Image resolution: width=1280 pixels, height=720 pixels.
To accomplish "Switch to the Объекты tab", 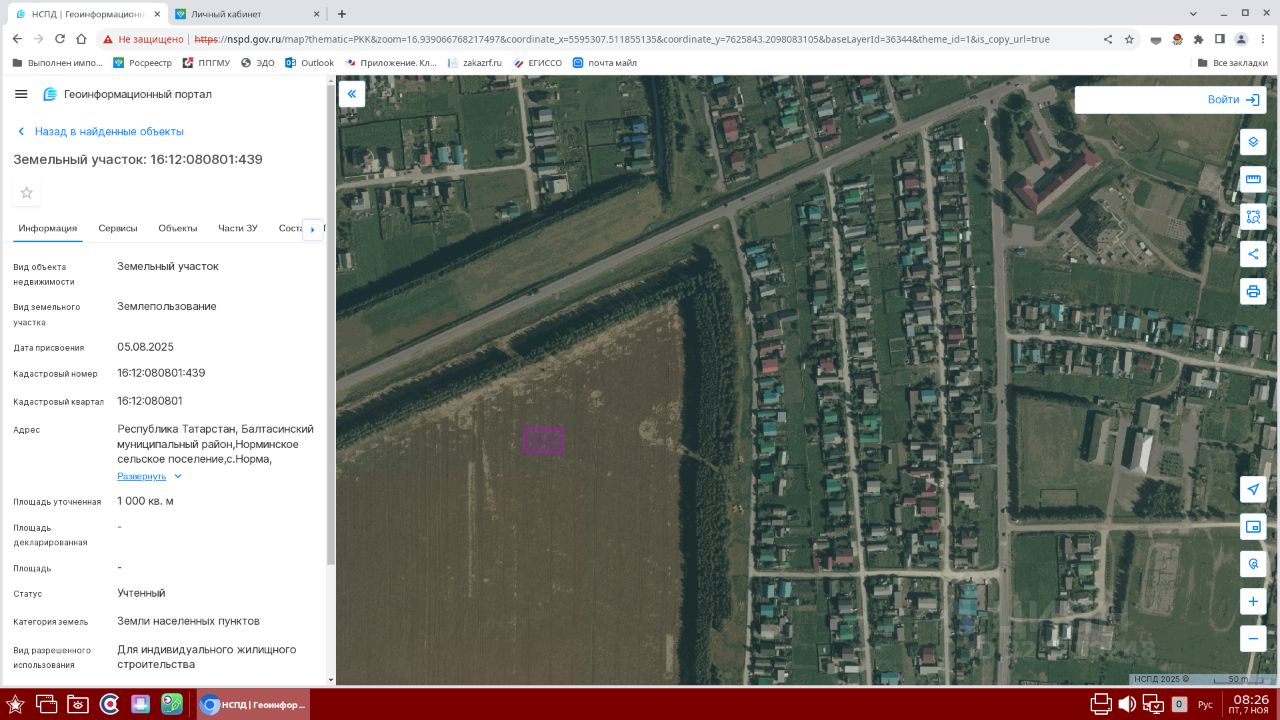I will [178, 228].
